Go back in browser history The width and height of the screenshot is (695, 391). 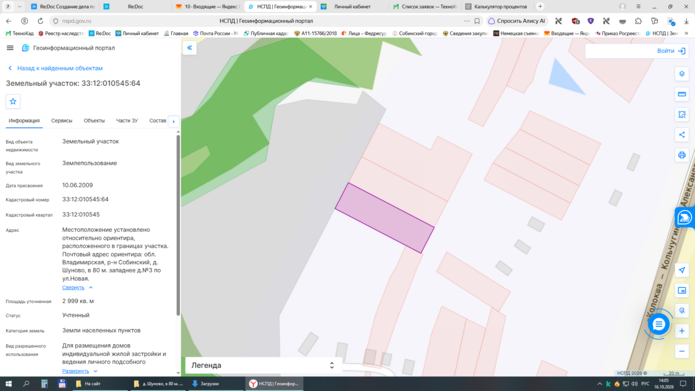tap(9, 21)
